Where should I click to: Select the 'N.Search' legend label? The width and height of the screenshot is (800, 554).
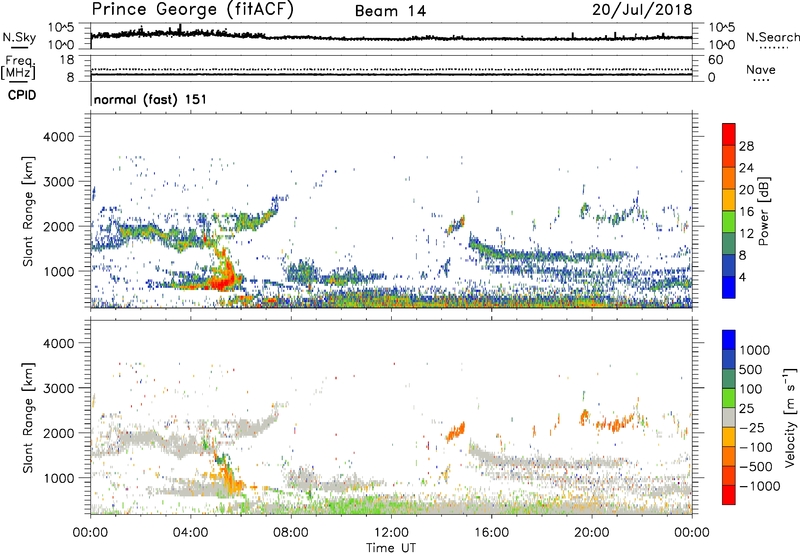coord(773,37)
